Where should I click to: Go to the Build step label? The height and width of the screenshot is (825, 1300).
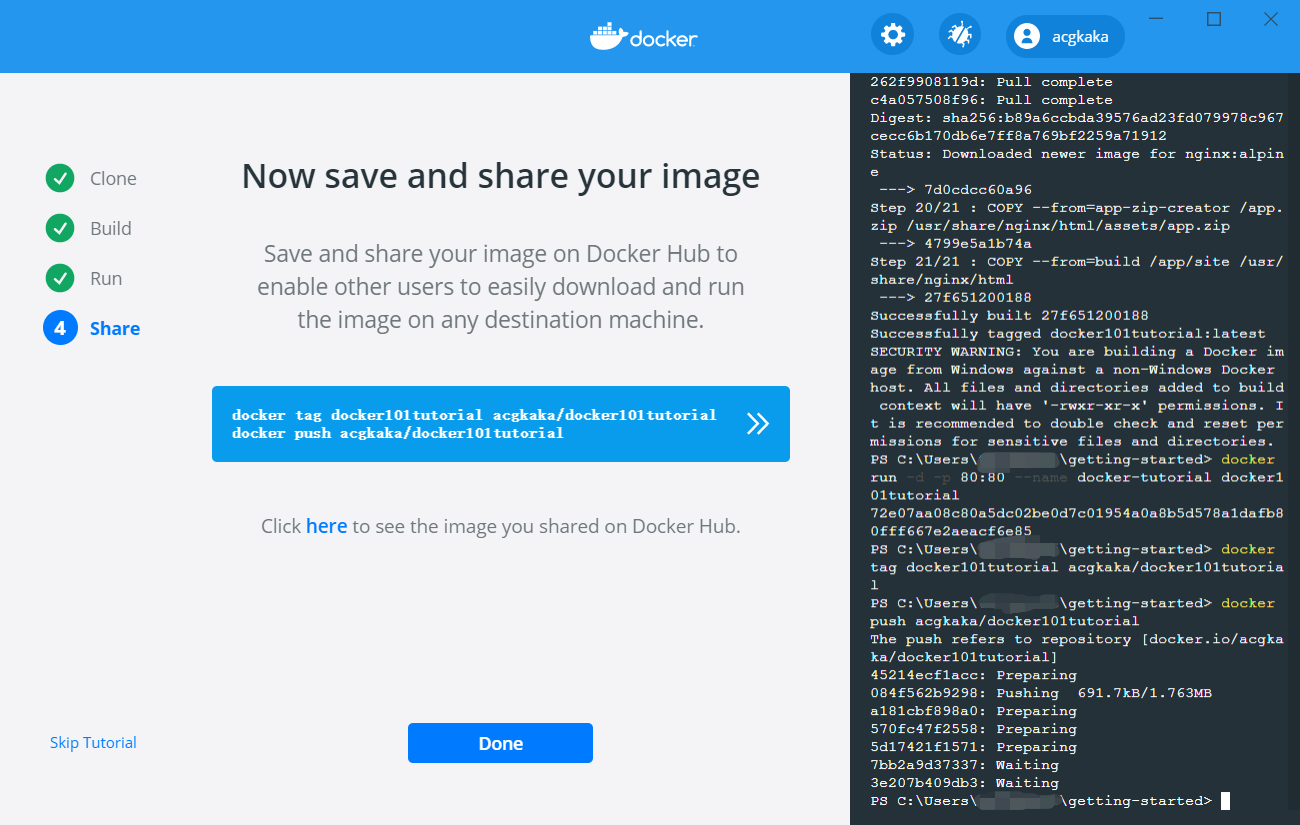[111, 229]
